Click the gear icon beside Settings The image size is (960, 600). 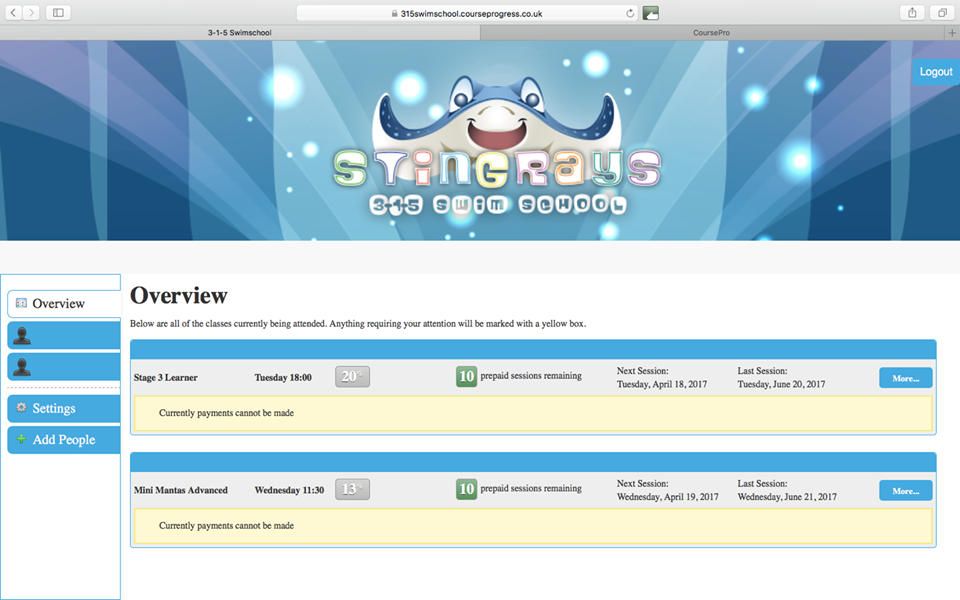pyautogui.click(x=21, y=408)
